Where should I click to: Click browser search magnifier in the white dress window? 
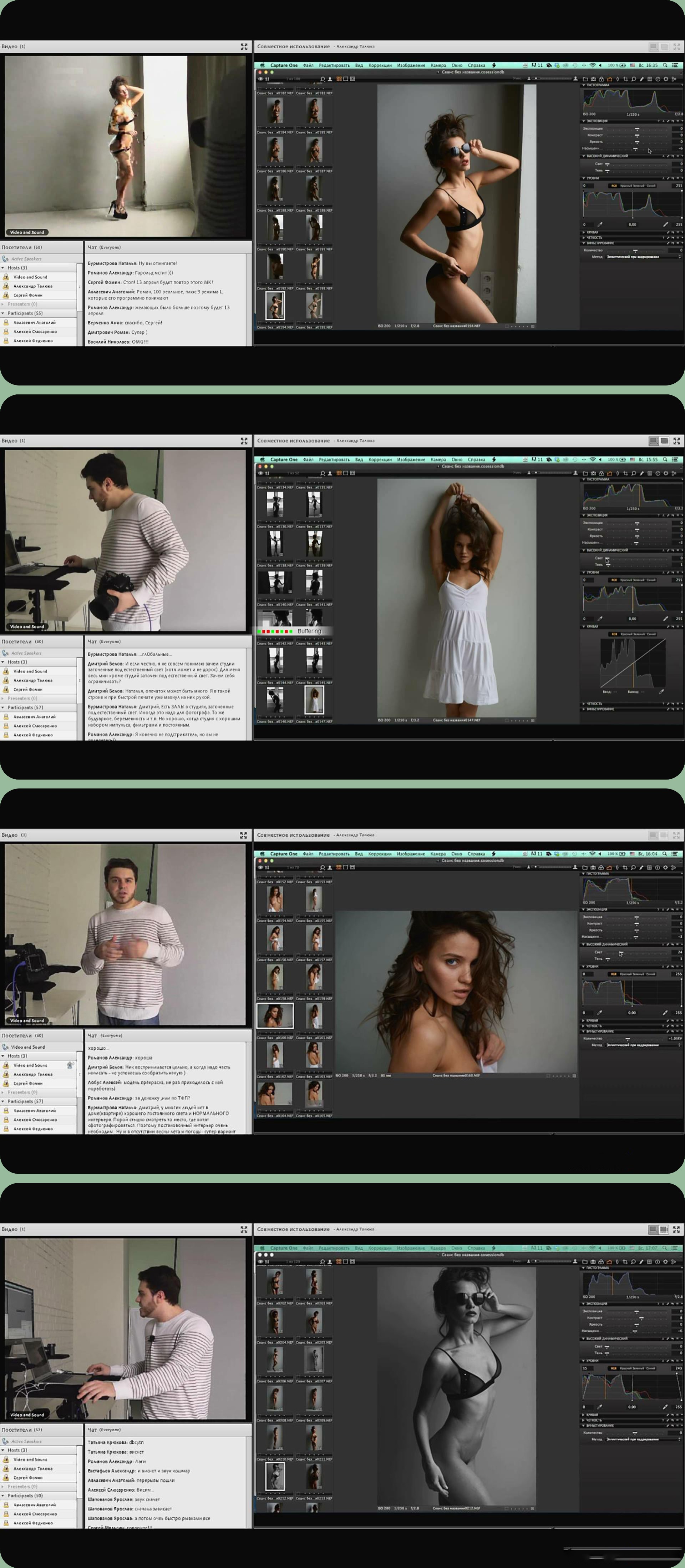(323, 473)
